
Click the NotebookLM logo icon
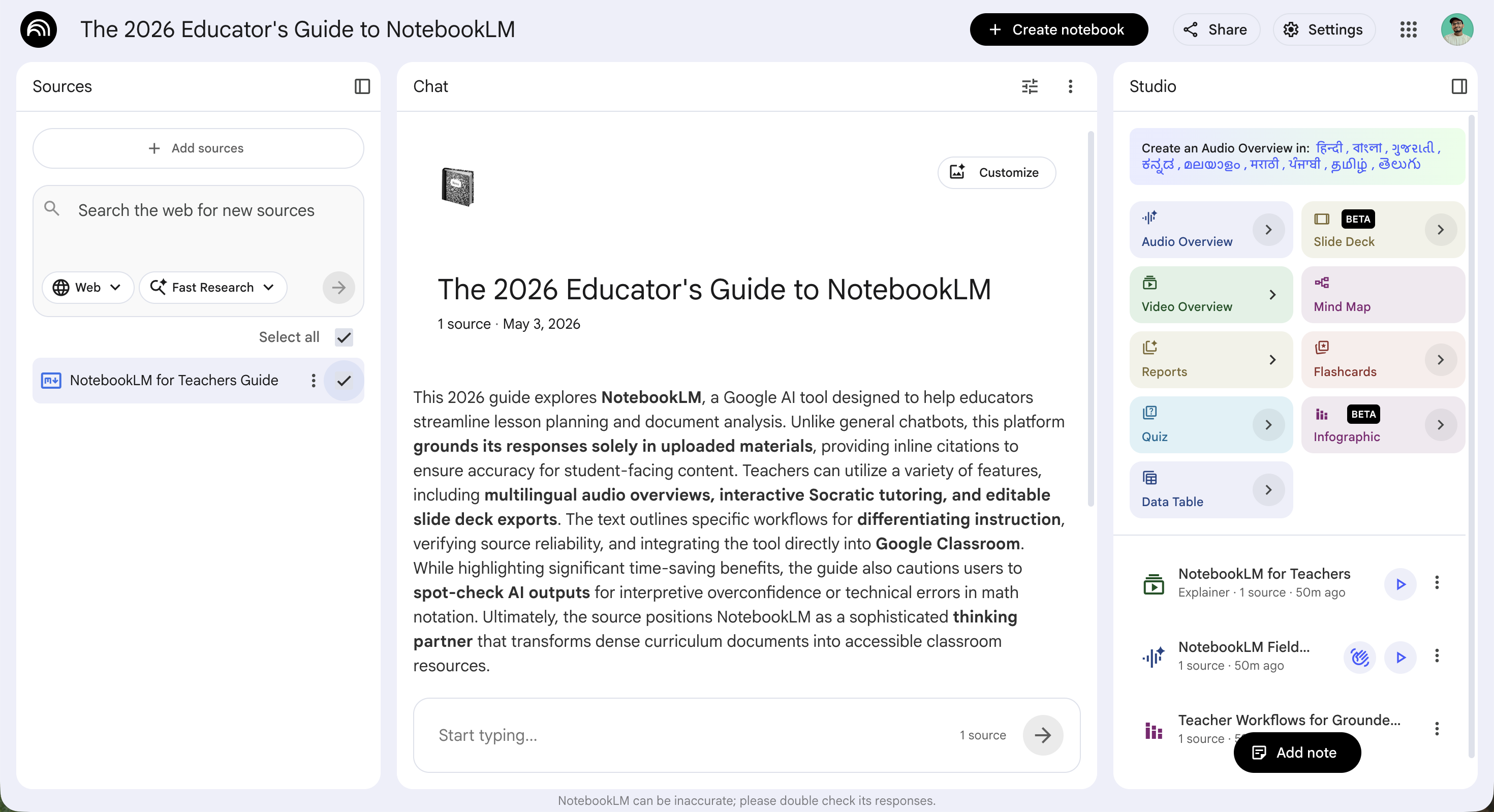point(38,29)
